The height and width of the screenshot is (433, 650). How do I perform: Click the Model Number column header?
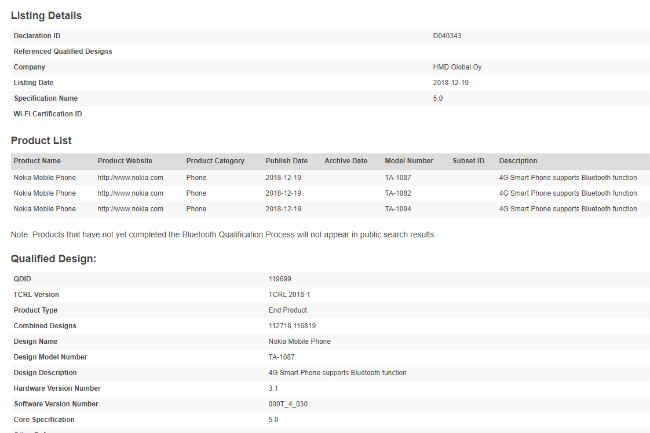(409, 161)
